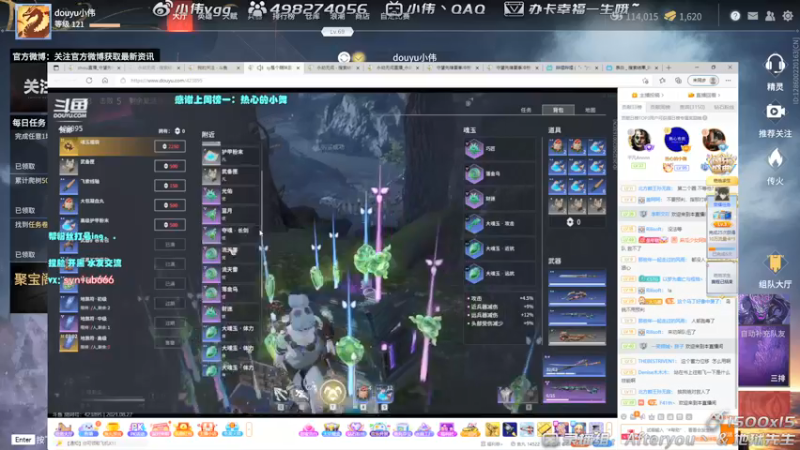The height and width of the screenshot is (450, 800).
Task: Click the treasure chest gift icon
Action: 332,430
